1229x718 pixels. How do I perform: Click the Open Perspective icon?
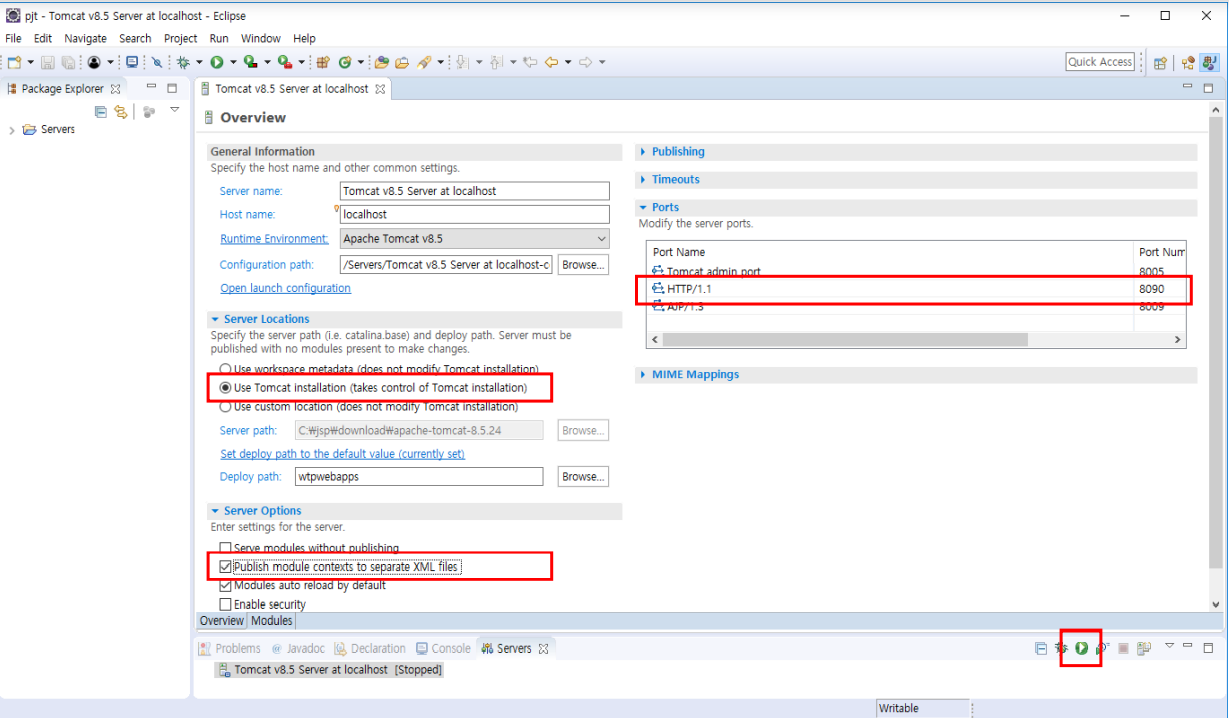tap(1160, 62)
